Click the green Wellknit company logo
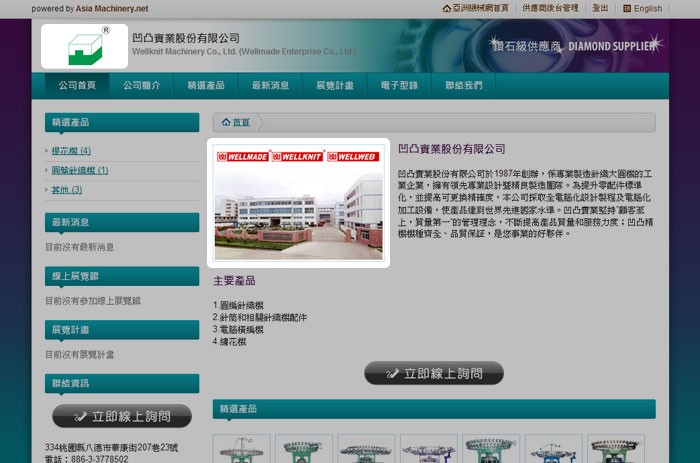700x463 pixels. click(x=84, y=46)
